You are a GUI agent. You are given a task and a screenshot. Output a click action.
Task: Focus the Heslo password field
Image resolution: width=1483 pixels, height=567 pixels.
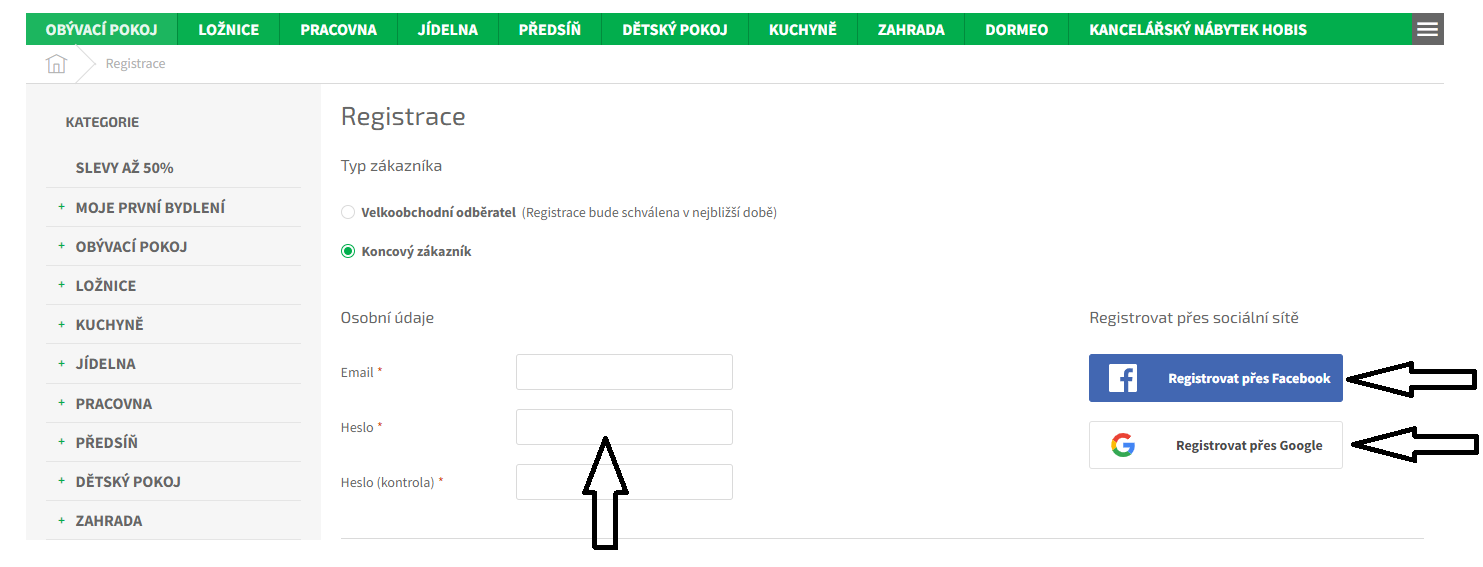624,427
